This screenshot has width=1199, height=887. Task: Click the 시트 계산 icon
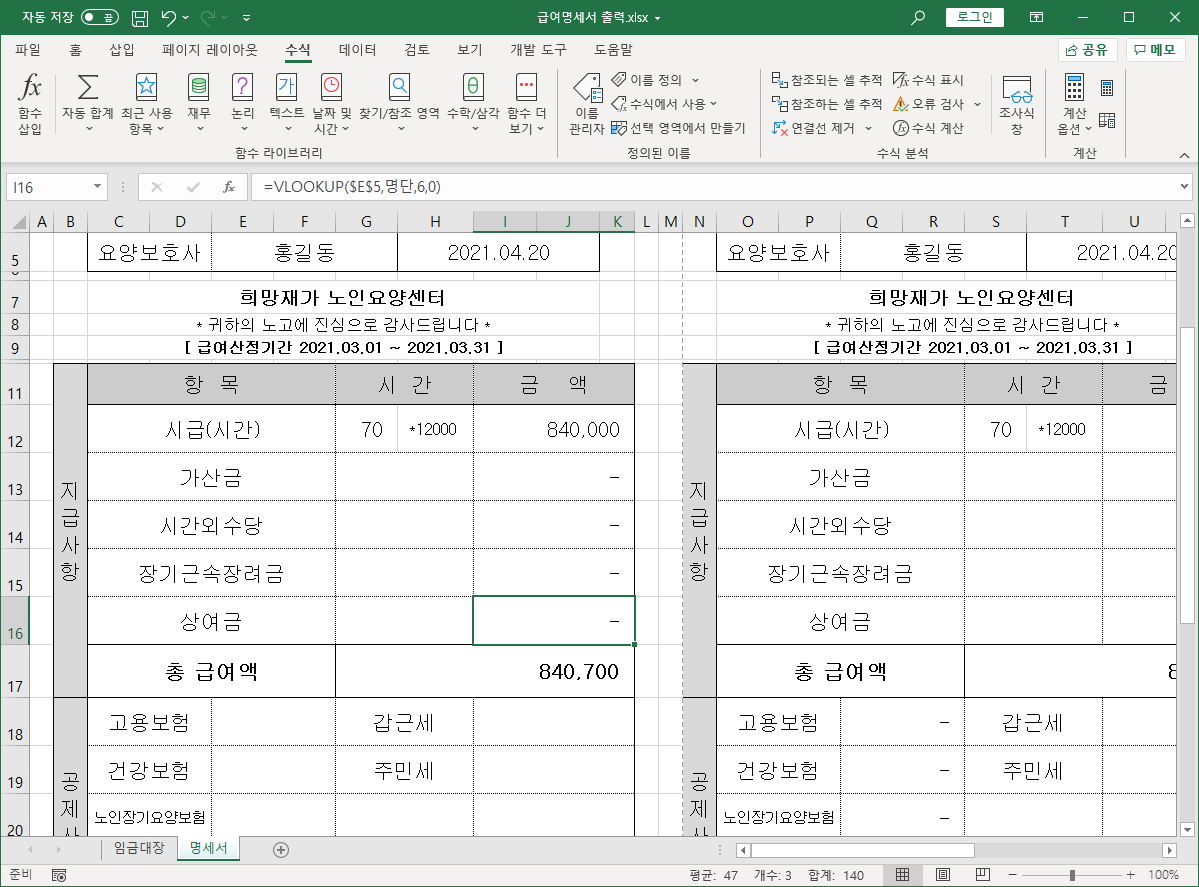tap(1106, 120)
